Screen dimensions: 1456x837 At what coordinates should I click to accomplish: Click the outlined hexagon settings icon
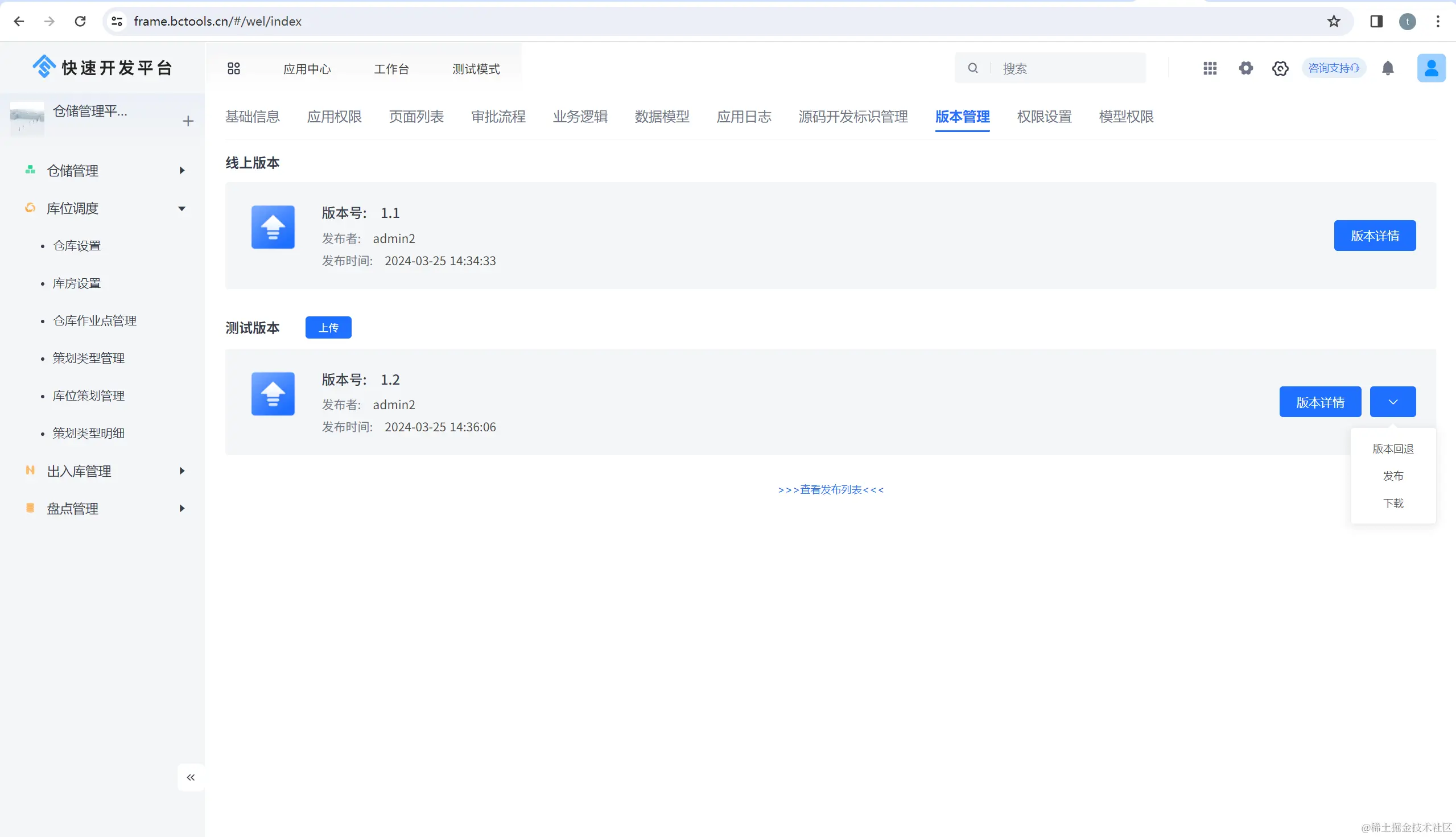click(x=1280, y=68)
